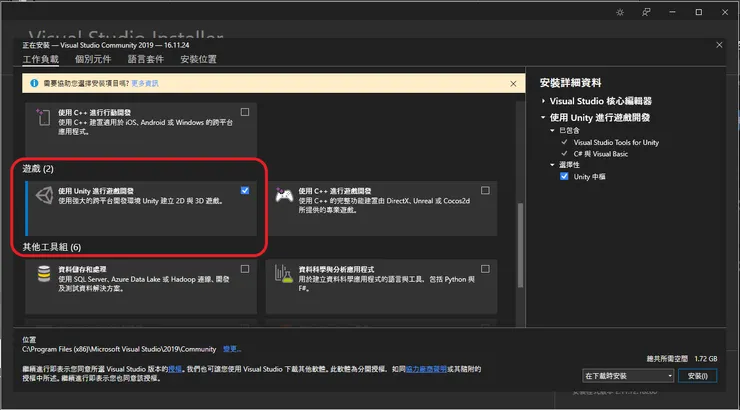
Task: Click the 其他工具組 (6) category heading
Action: [51, 247]
